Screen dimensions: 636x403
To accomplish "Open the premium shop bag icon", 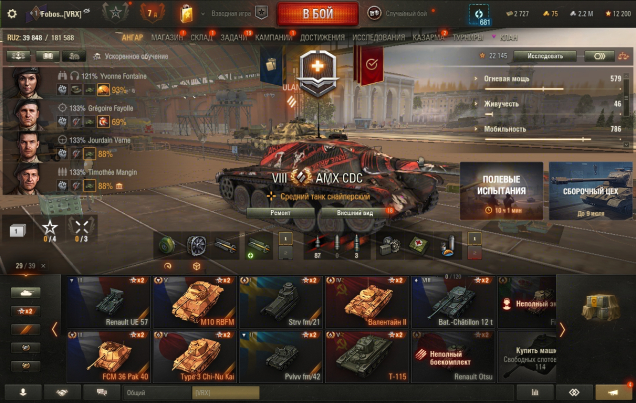I will [186, 13].
